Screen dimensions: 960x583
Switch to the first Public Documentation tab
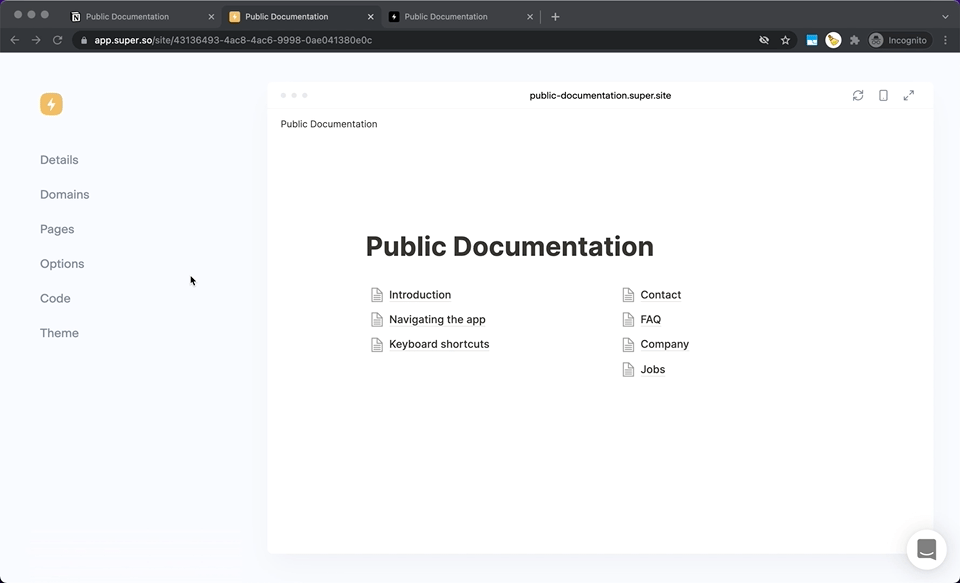pos(127,17)
